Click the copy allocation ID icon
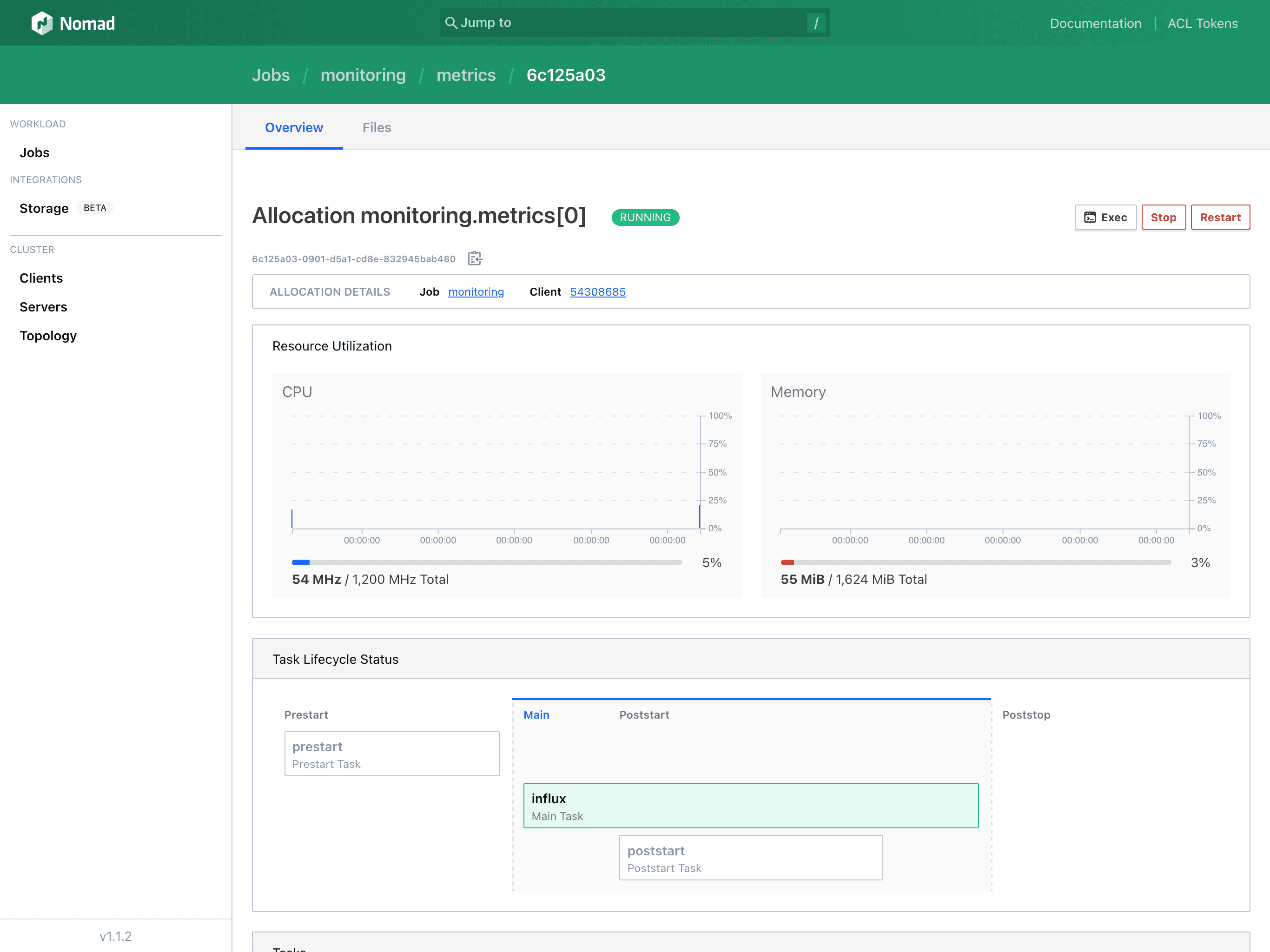 tap(475, 259)
